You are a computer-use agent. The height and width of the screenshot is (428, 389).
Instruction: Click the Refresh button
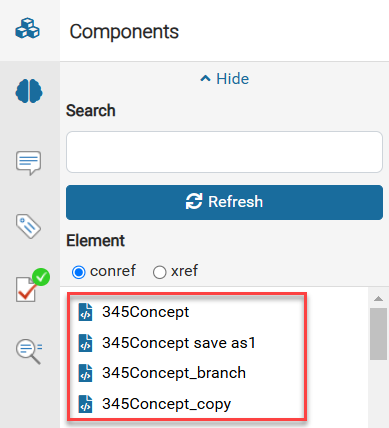224,202
